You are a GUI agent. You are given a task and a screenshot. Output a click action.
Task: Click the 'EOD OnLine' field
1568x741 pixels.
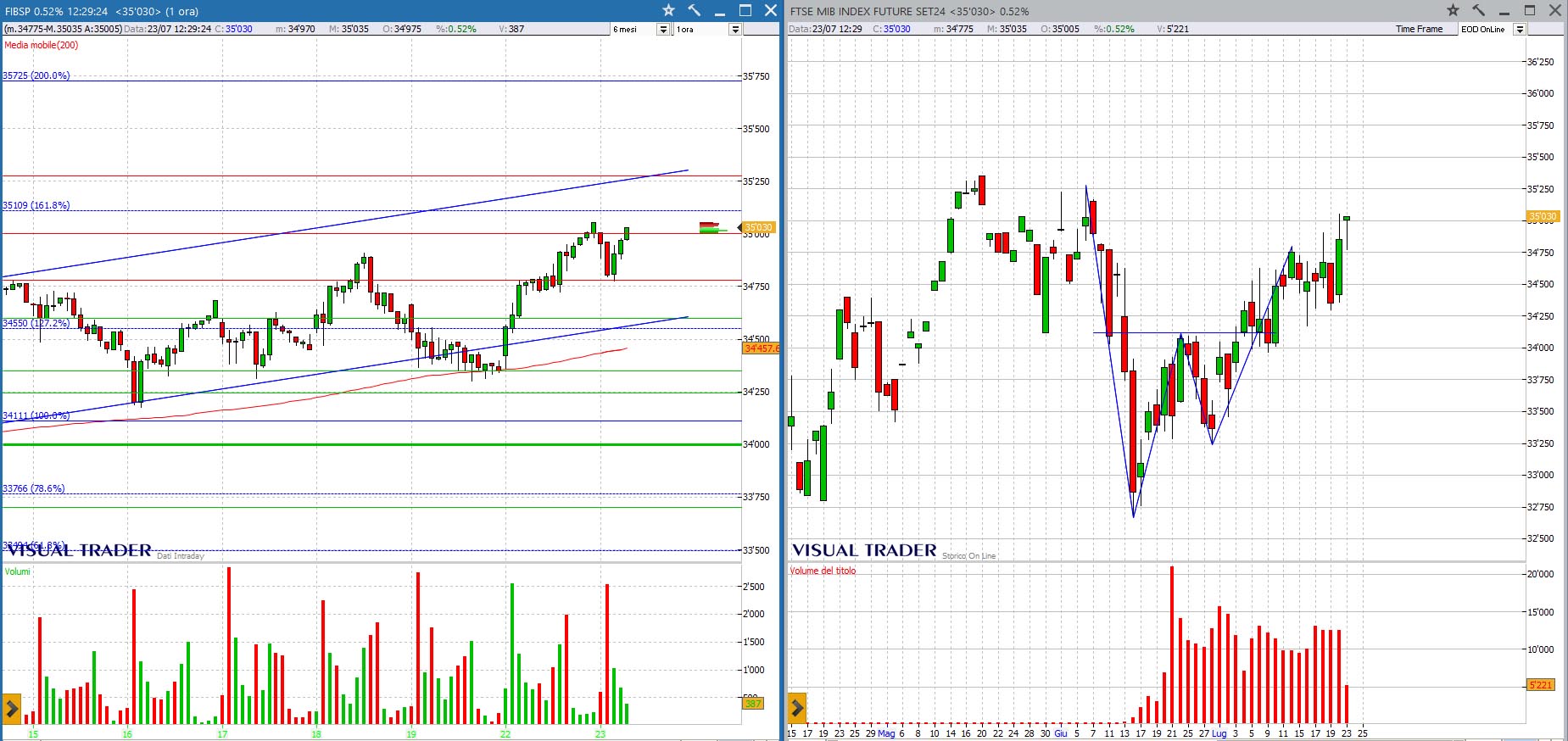[x=1486, y=29]
